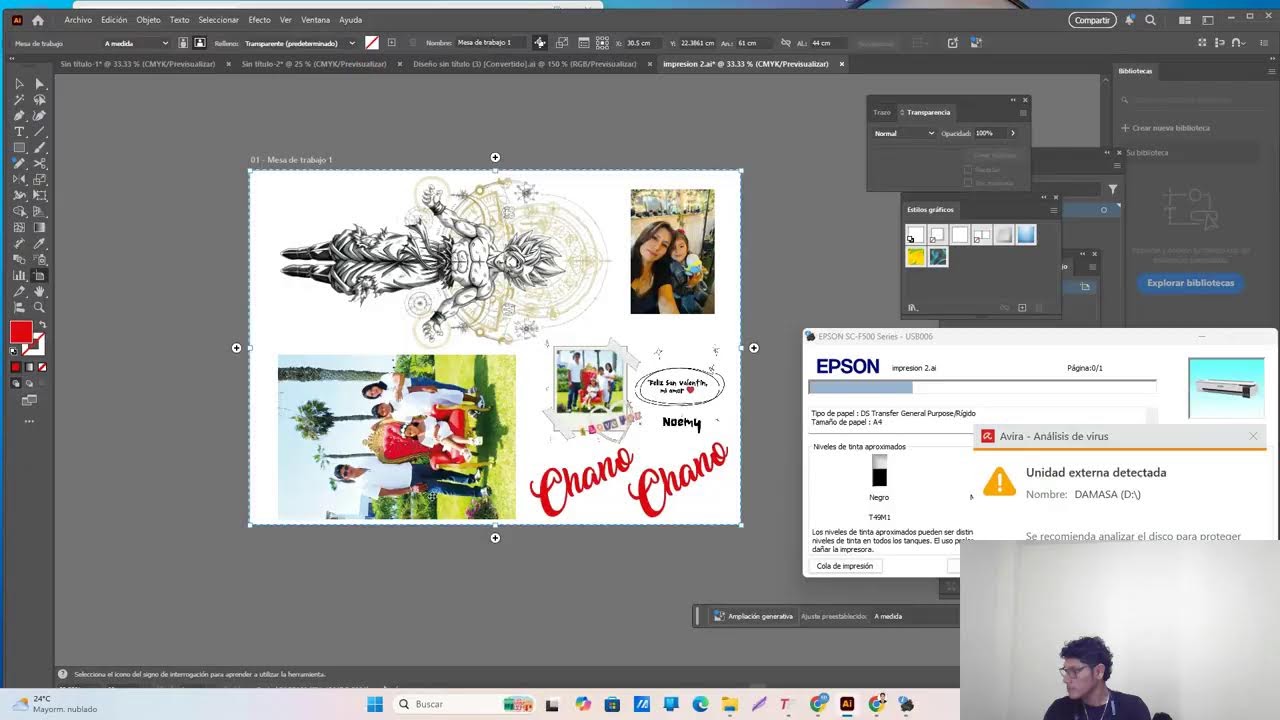Click 'Cola de impresión' in Epson window
The image size is (1280, 720).
pos(845,566)
